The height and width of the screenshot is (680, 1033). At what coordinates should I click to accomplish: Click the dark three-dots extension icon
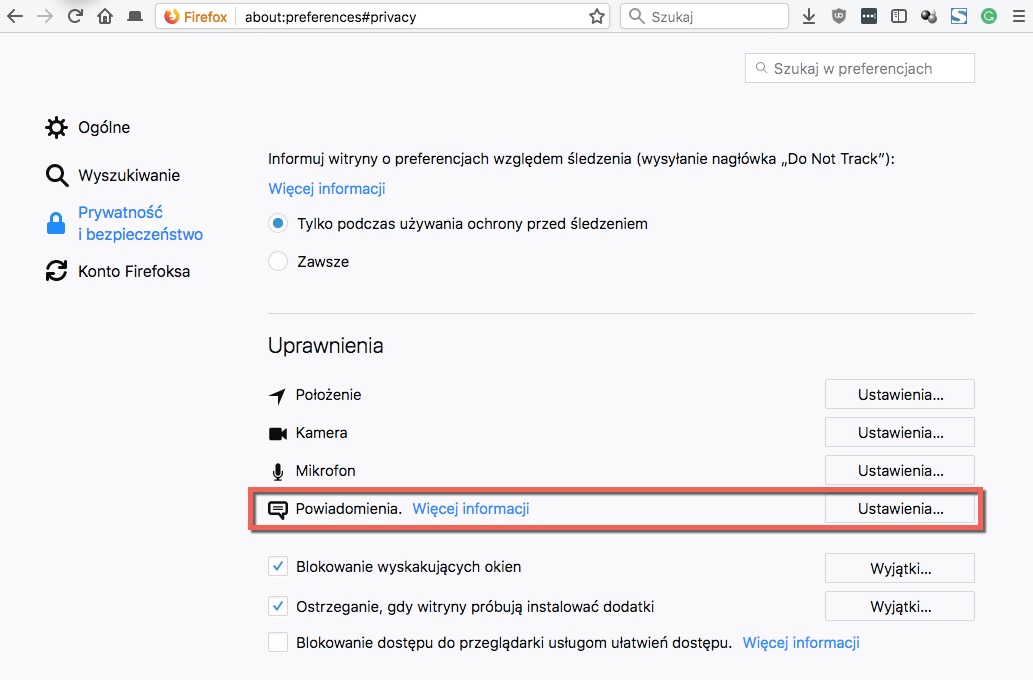pos(869,16)
